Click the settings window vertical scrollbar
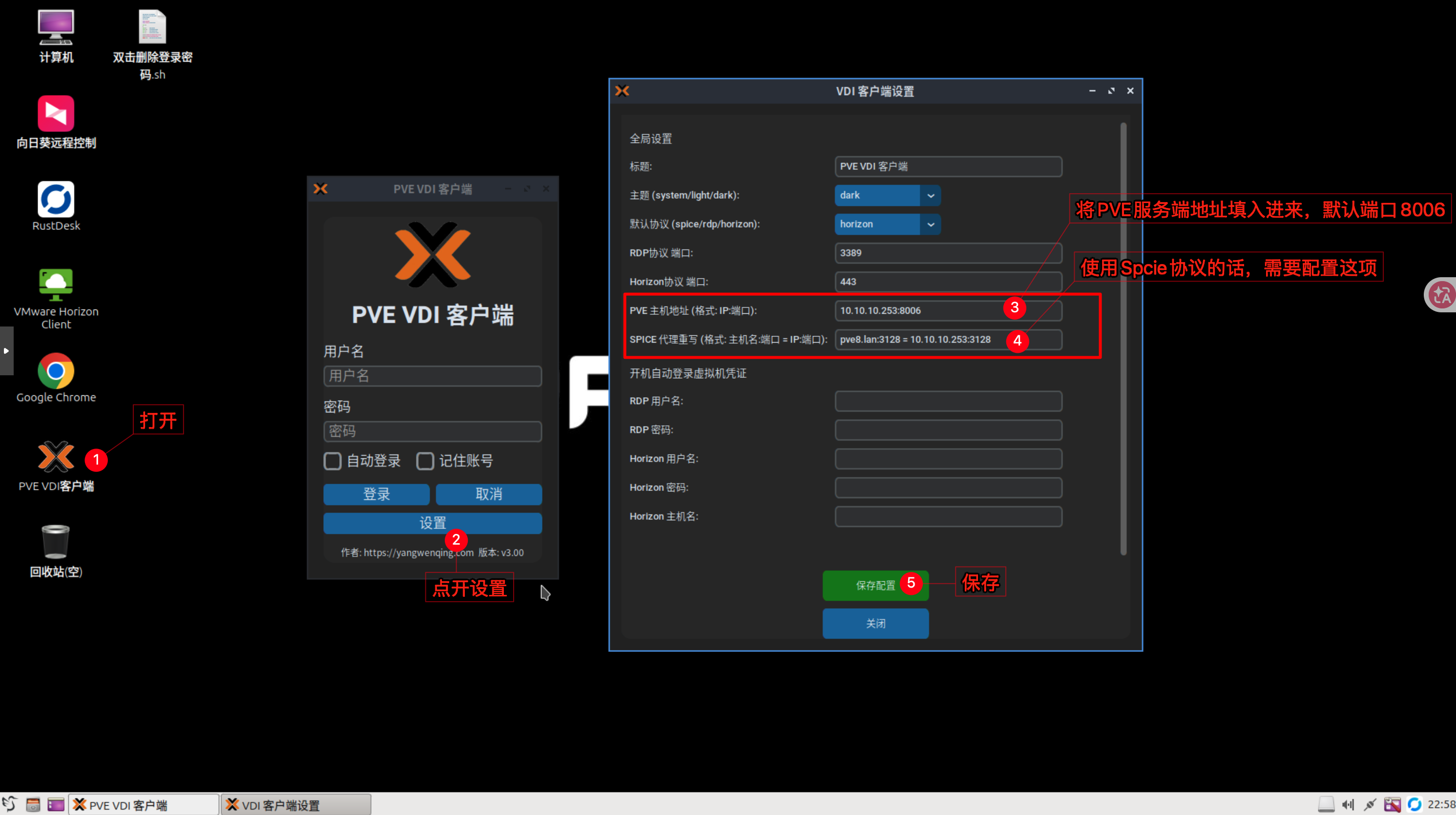The image size is (1456, 815). [x=1123, y=339]
